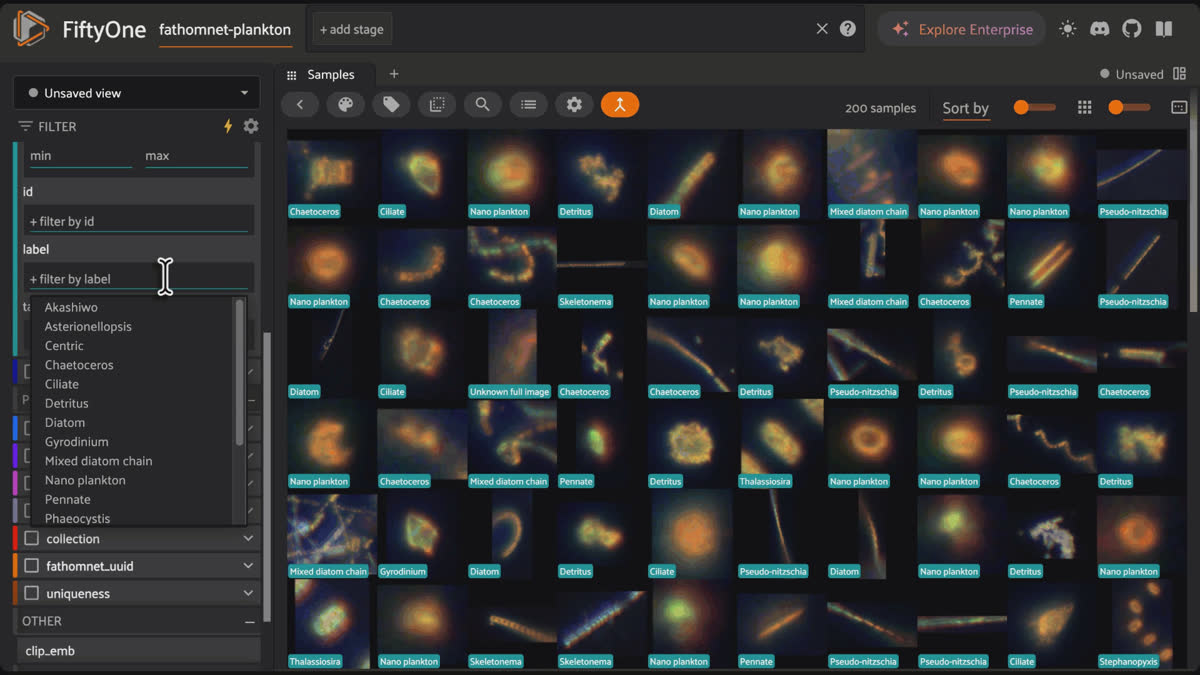
Task: Click the add stage button
Action: coord(352,29)
